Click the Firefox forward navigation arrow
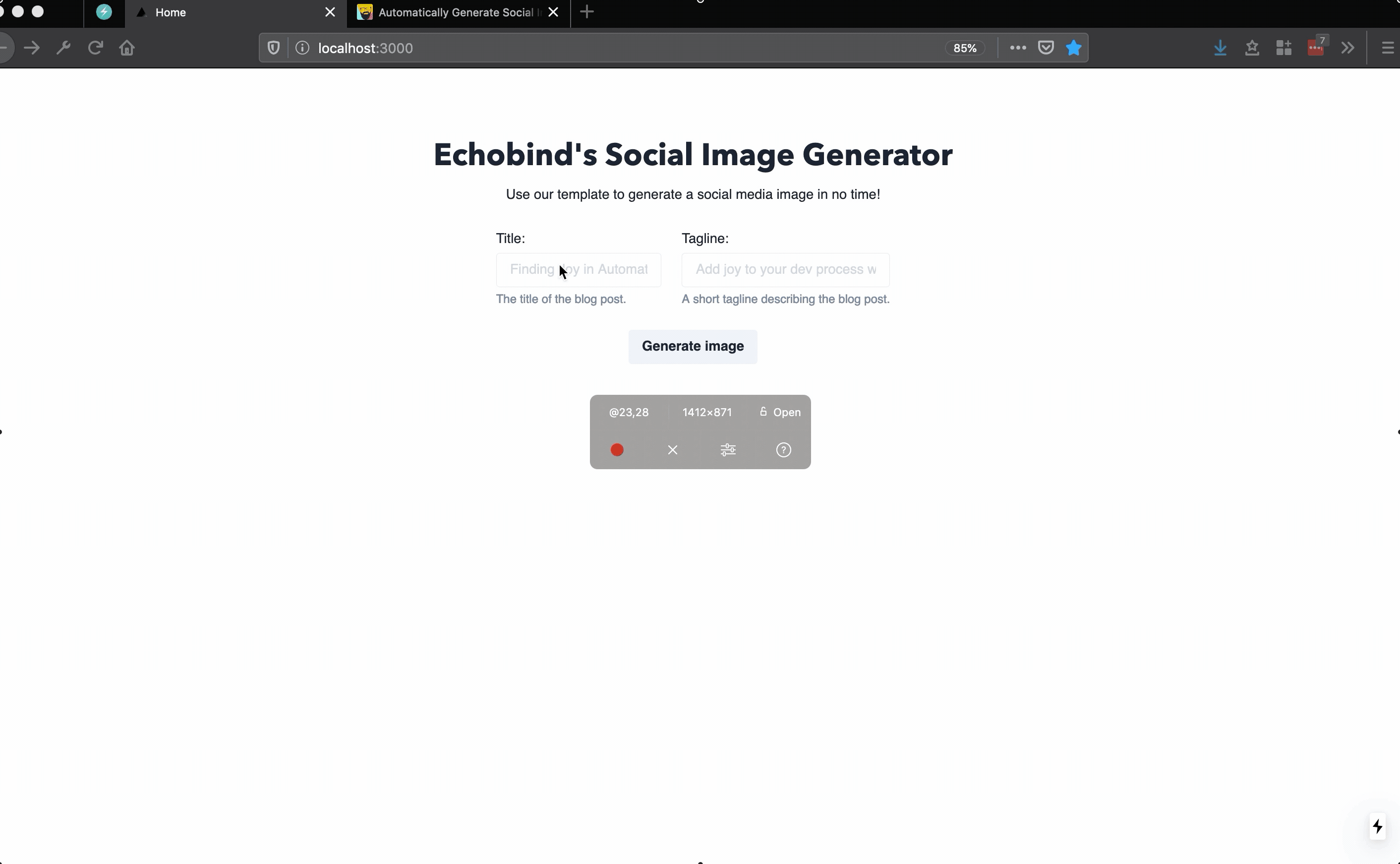 coord(32,47)
